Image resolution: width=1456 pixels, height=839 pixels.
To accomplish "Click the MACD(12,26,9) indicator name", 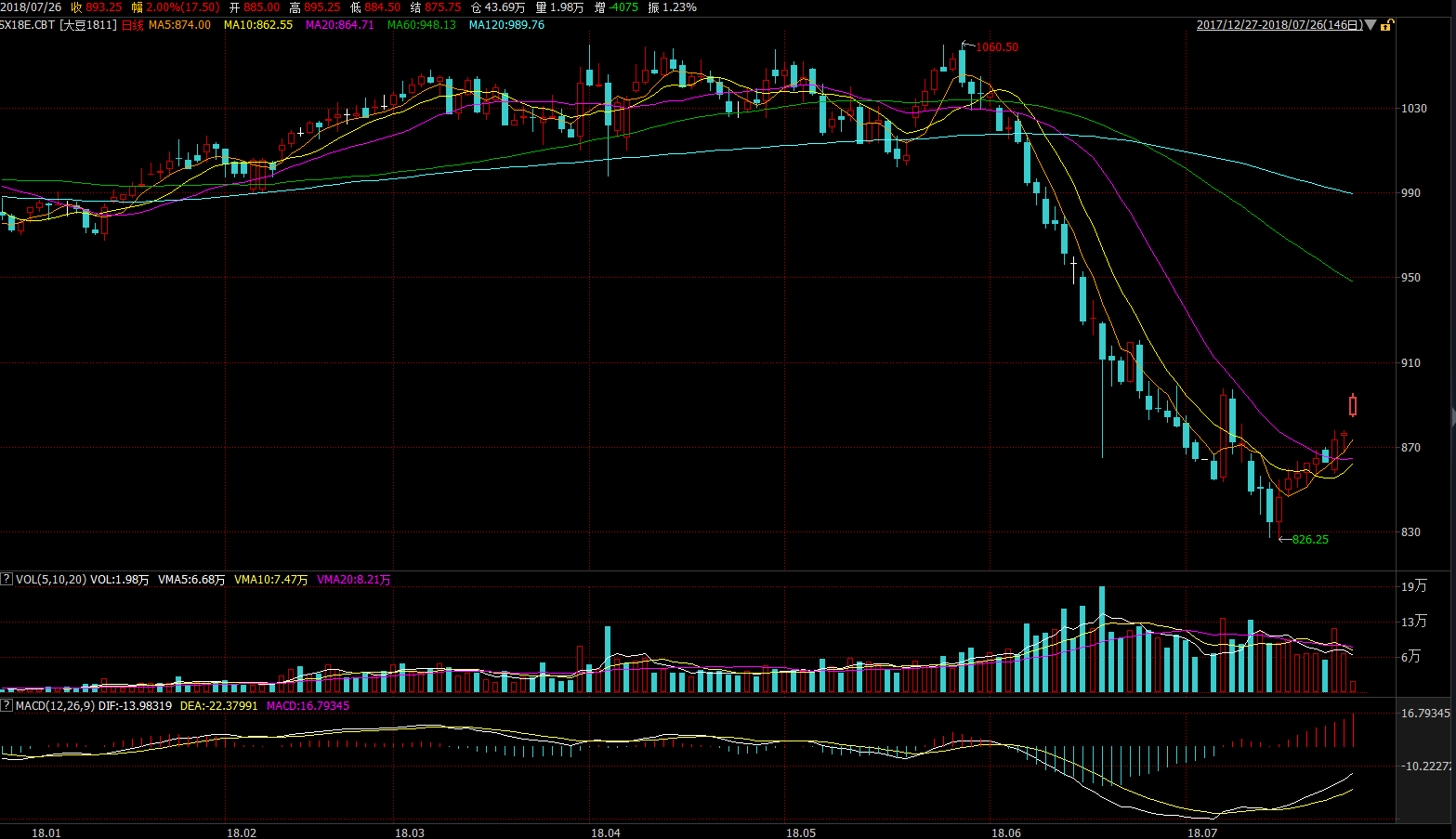I will 55,706.
